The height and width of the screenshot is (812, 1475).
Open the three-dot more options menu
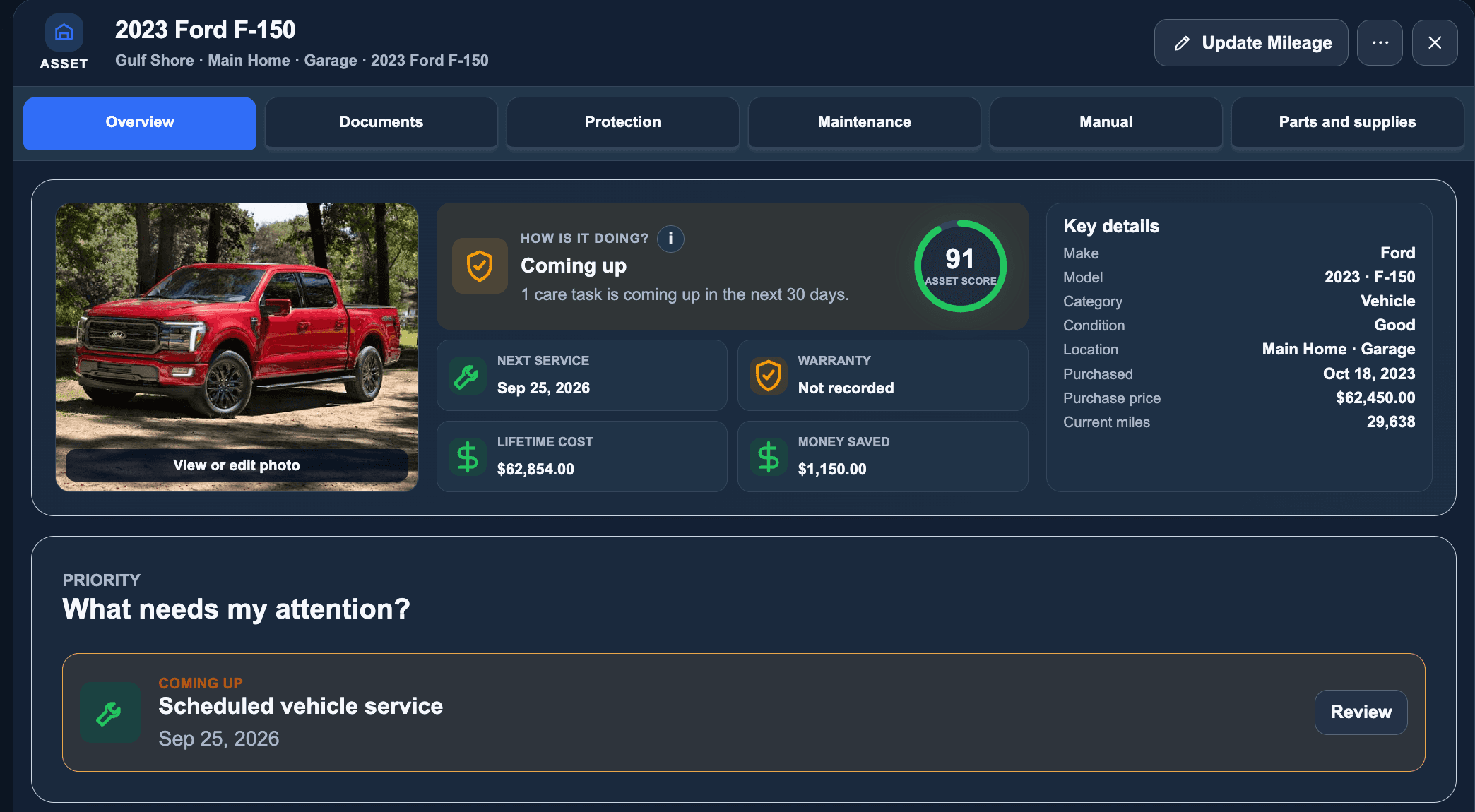tap(1380, 43)
